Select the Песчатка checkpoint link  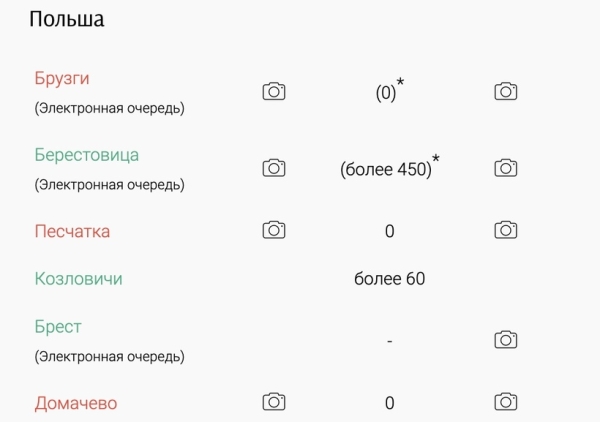click(72, 231)
